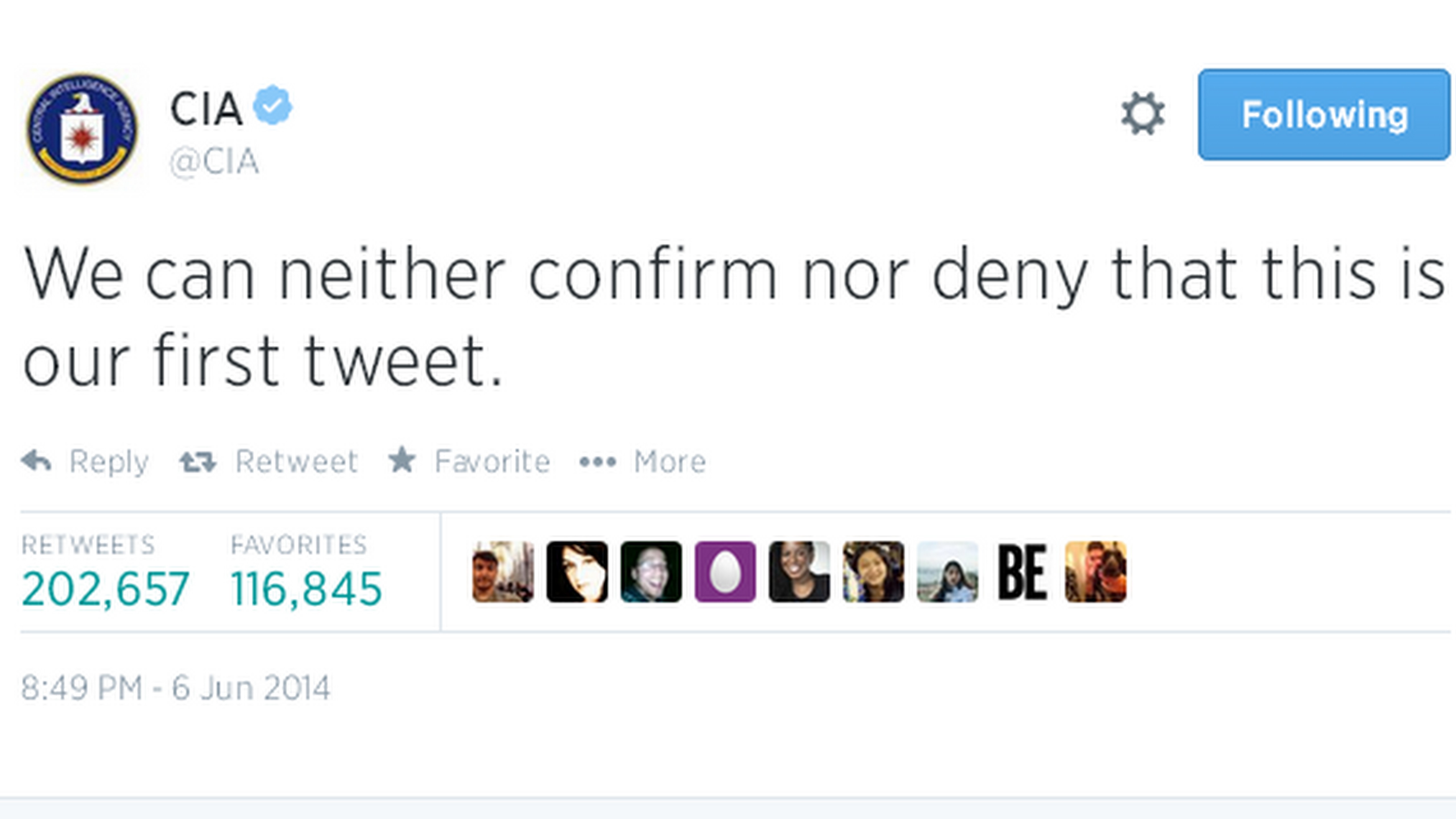
Task: Click the Retweet text label
Action: coord(297,462)
